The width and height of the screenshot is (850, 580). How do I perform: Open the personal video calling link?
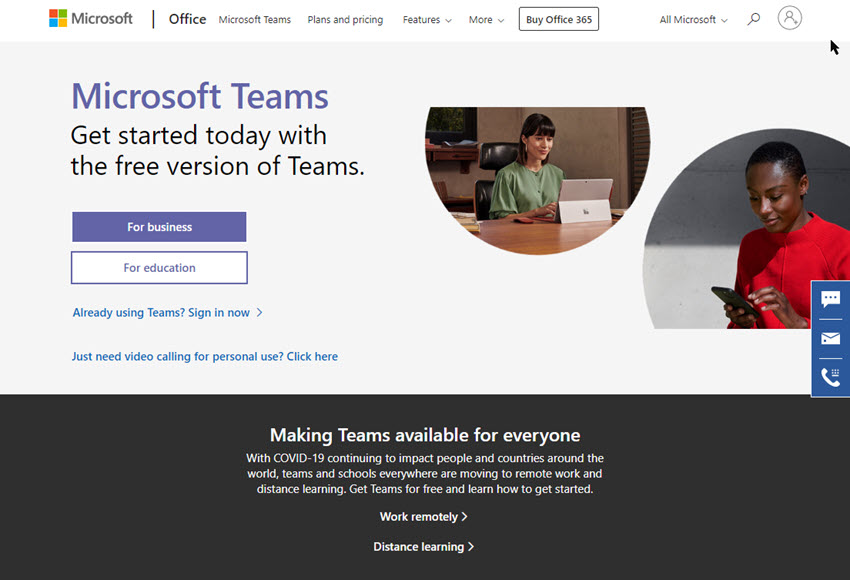pos(204,356)
